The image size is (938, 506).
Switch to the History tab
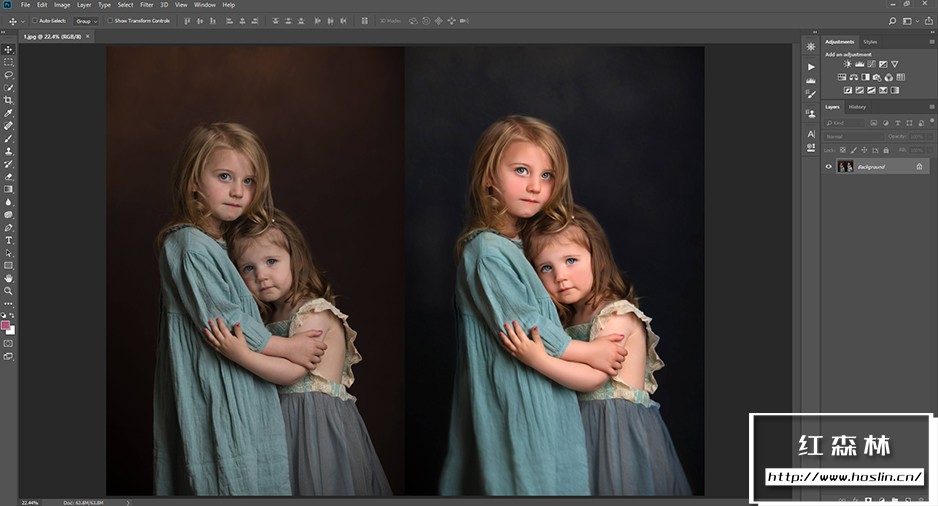click(x=857, y=107)
